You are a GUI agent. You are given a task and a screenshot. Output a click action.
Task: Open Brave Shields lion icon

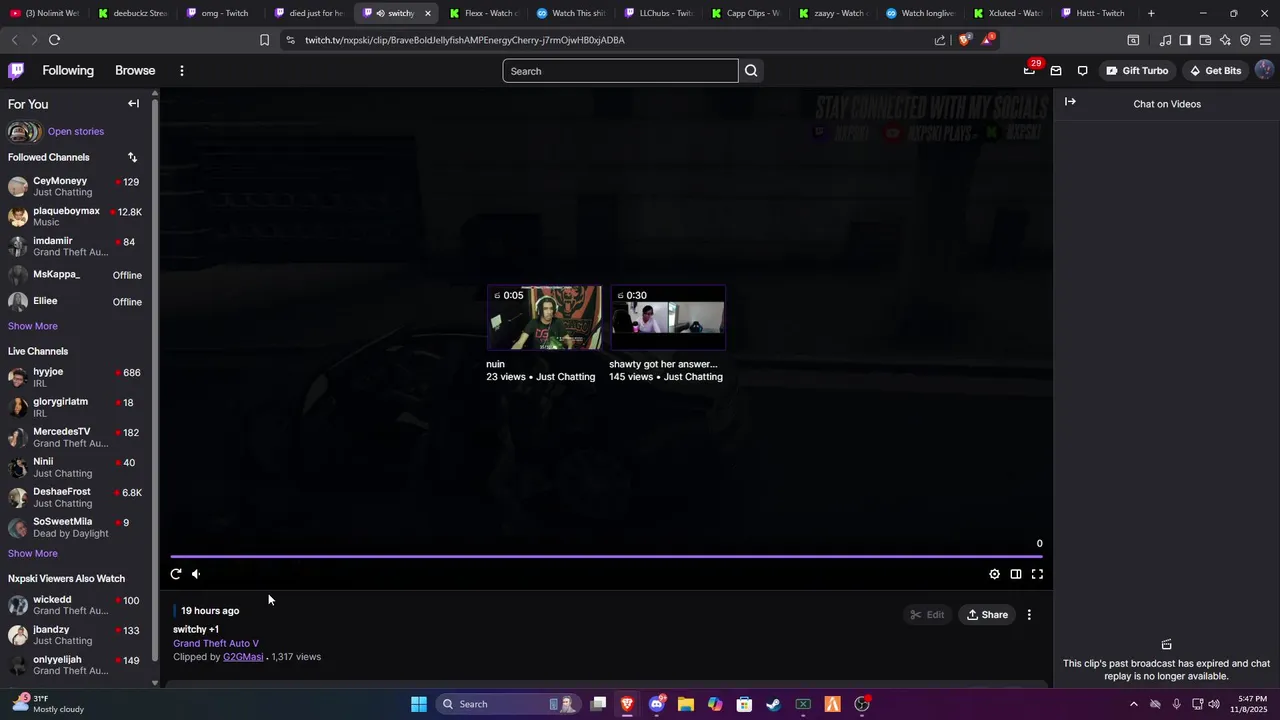pyautogui.click(x=964, y=40)
